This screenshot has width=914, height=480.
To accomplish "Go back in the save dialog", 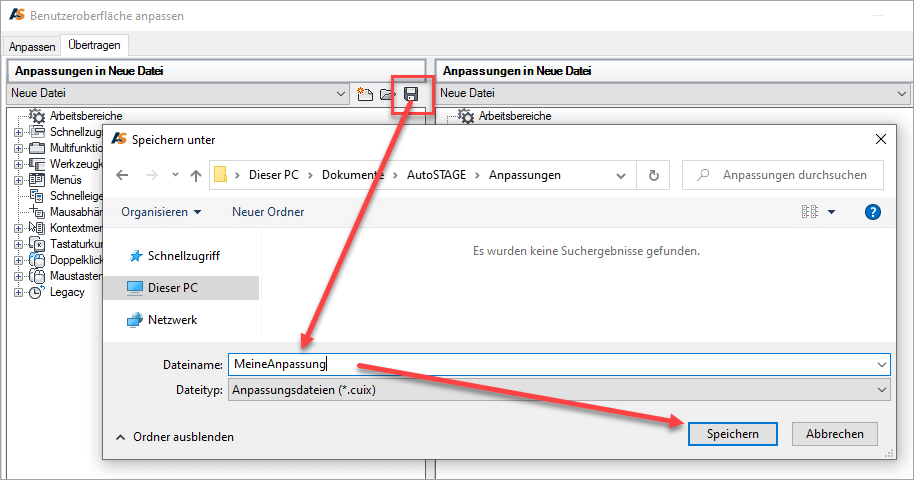I will coord(122,175).
